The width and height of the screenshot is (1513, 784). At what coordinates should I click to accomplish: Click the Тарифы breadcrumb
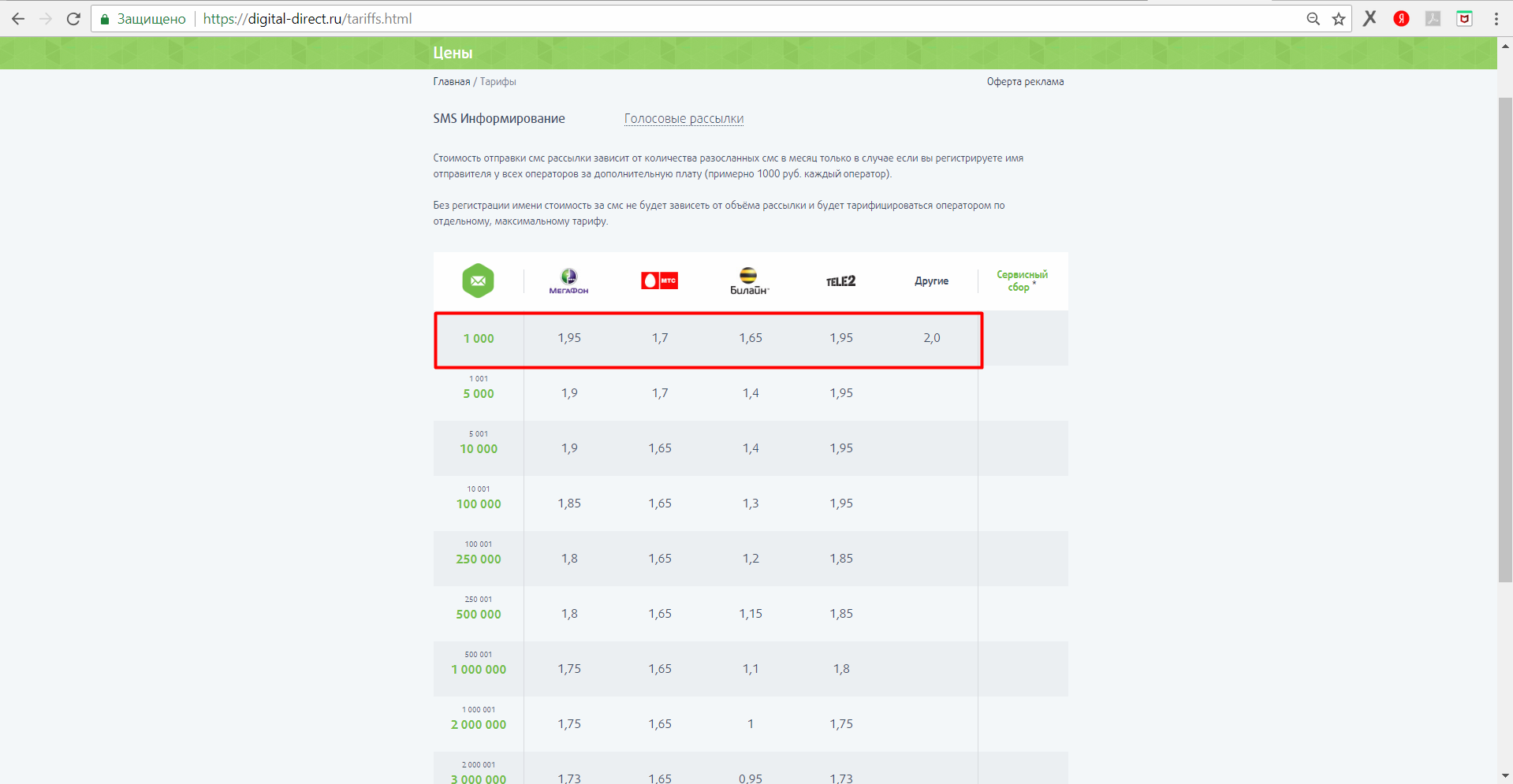point(498,82)
